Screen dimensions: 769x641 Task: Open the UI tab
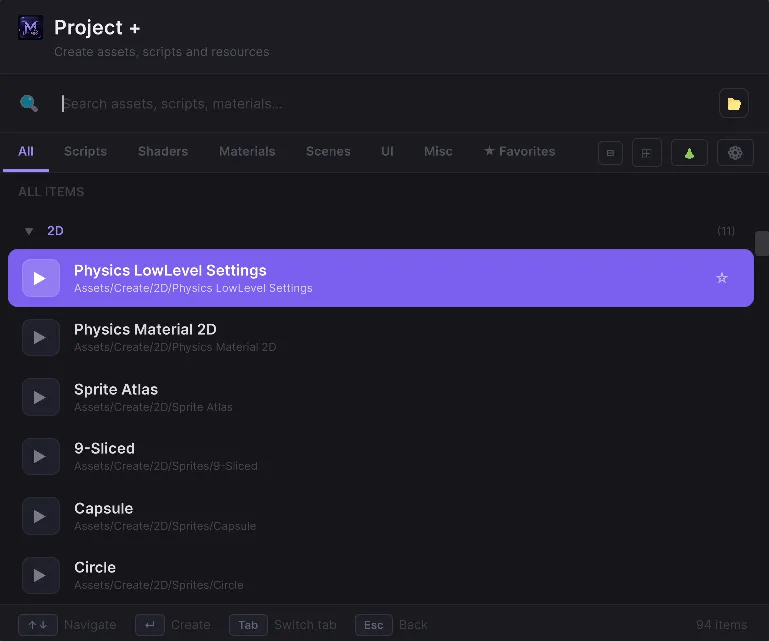point(387,152)
